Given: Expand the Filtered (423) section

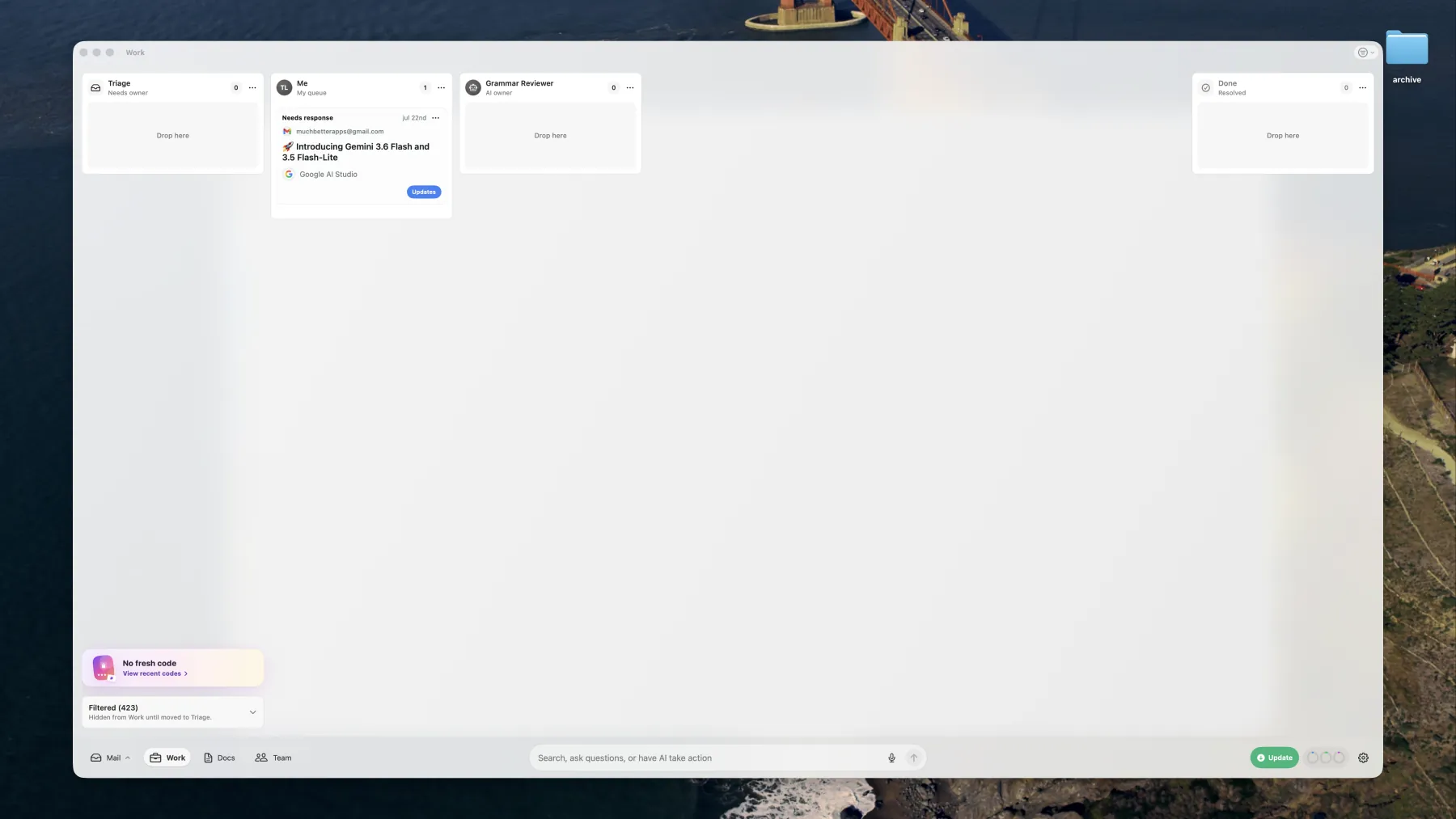Looking at the screenshot, I should (172, 712).
